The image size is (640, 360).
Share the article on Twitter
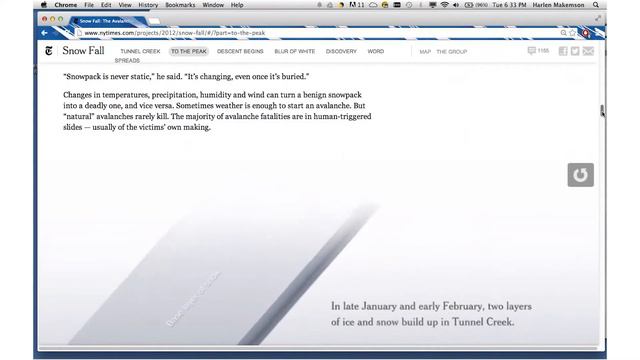(575, 51)
